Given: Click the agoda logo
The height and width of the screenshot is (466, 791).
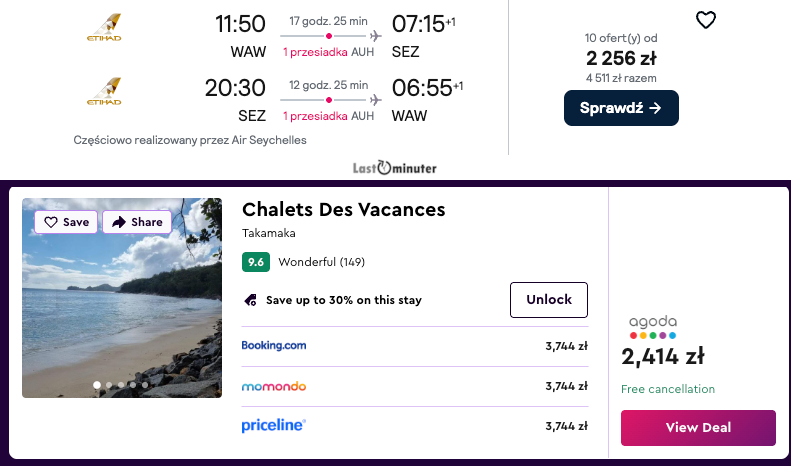Looking at the screenshot, I should (x=653, y=327).
